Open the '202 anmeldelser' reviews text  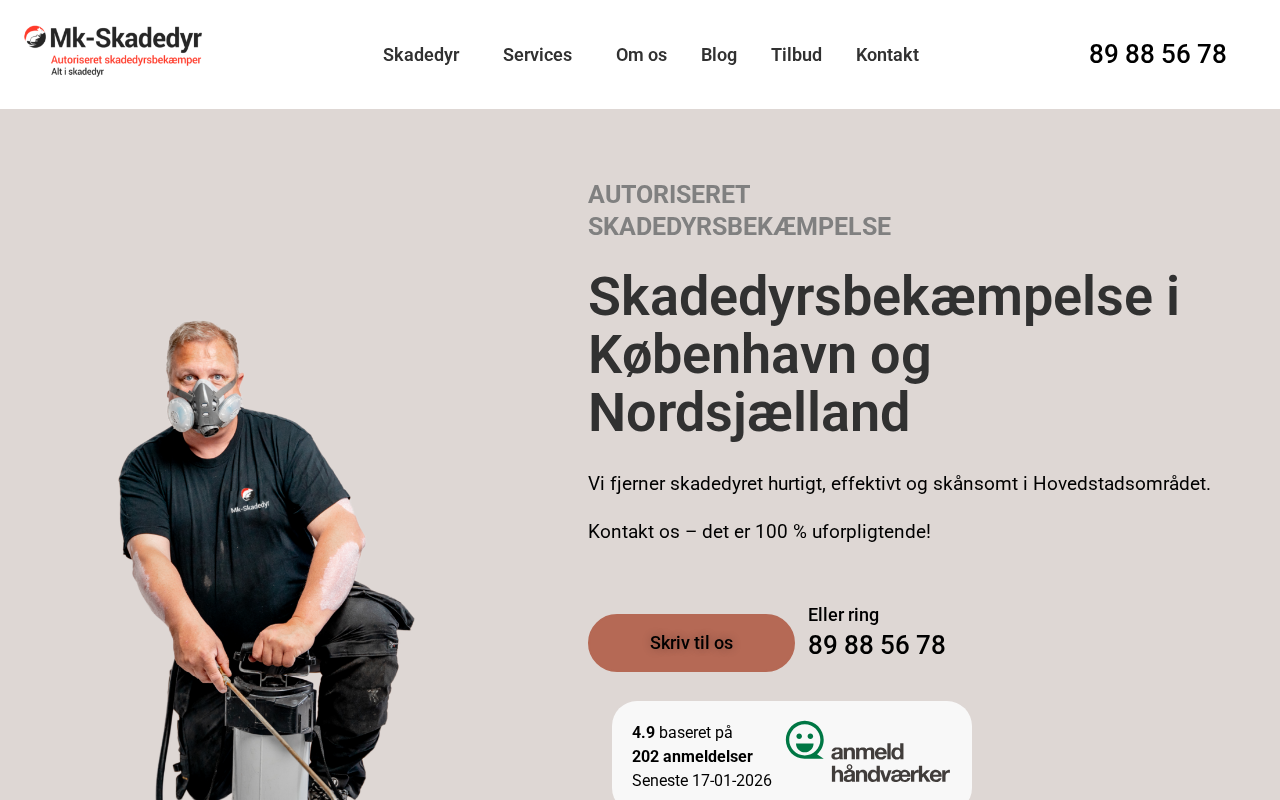[692, 756]
